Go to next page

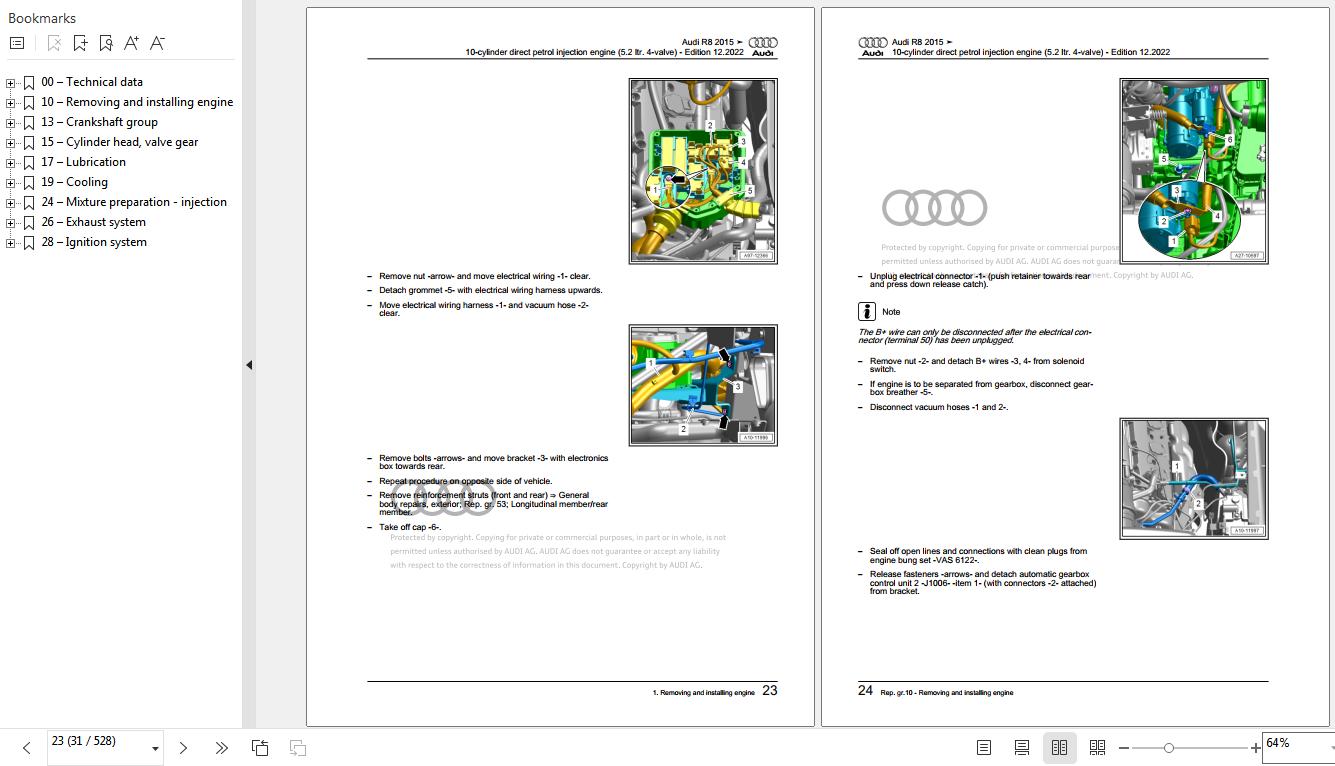(x=183, y=748)
